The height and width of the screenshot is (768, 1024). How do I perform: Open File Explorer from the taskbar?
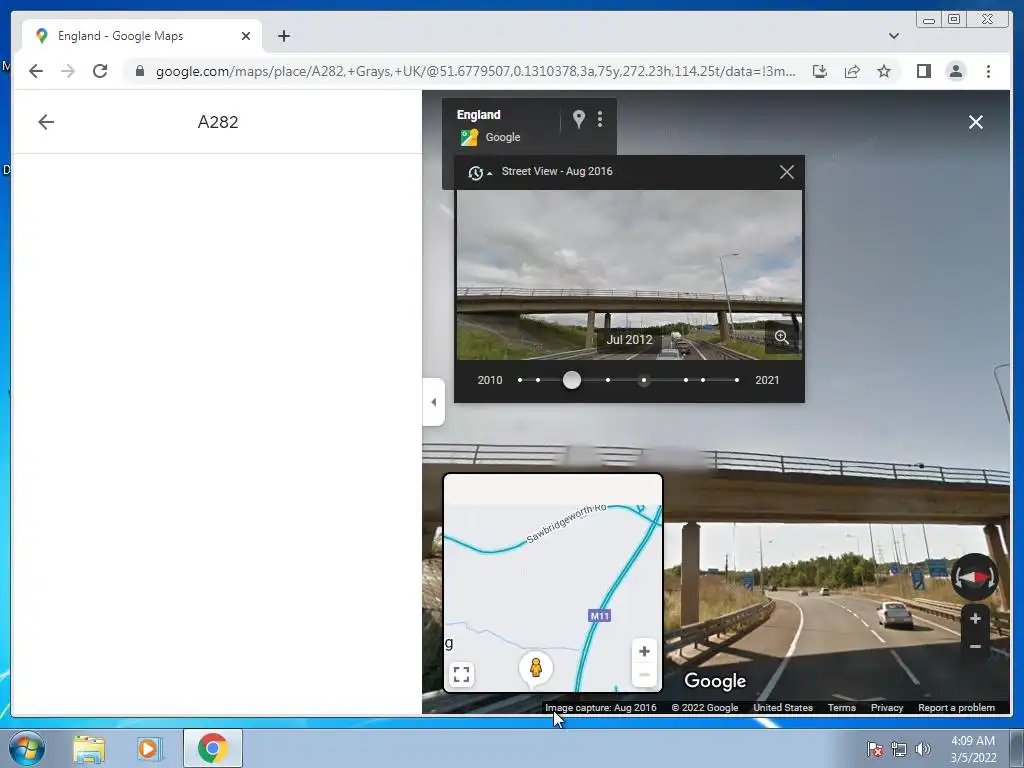89,749
